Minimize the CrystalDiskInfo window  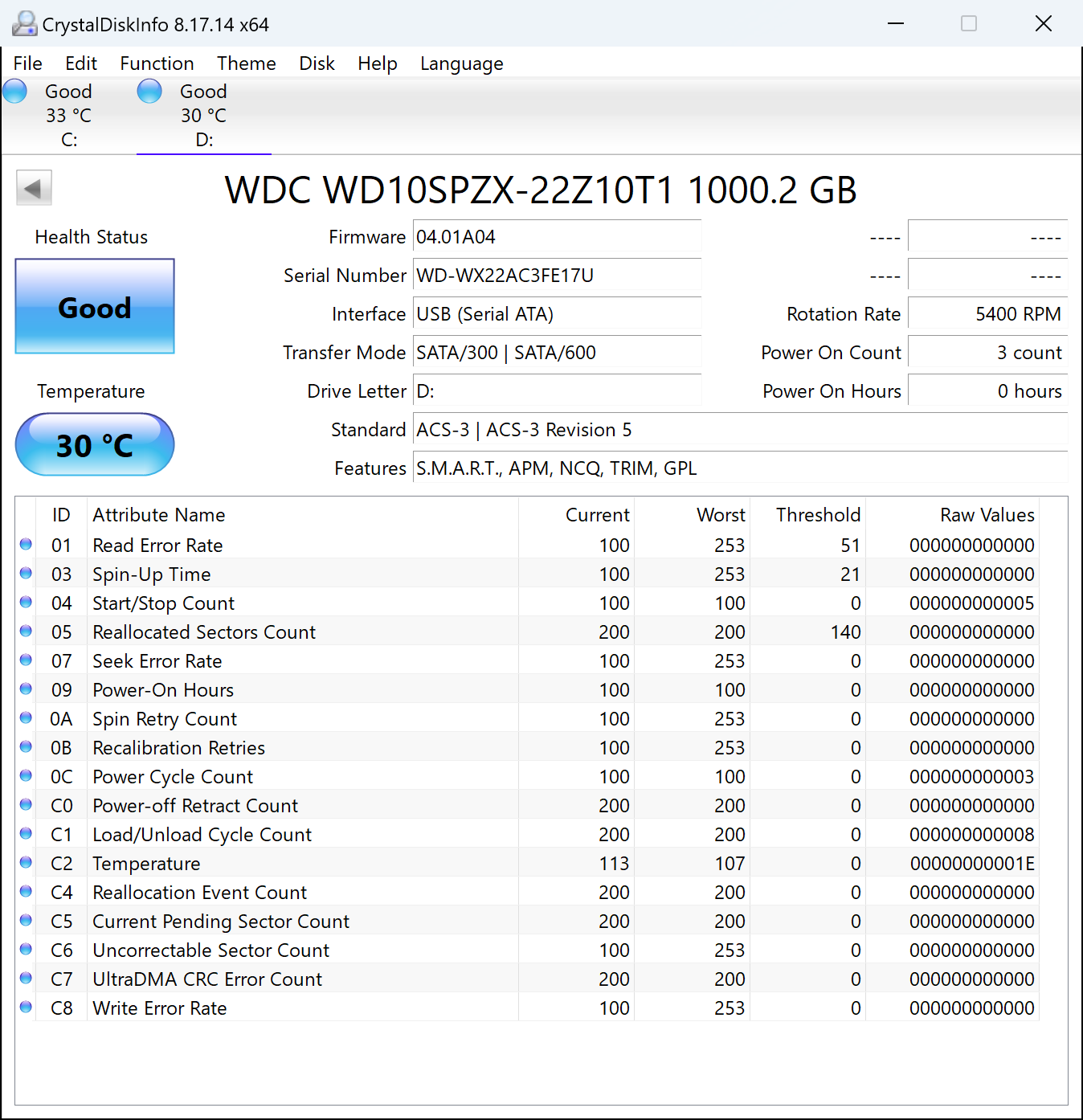click(896, 24)
